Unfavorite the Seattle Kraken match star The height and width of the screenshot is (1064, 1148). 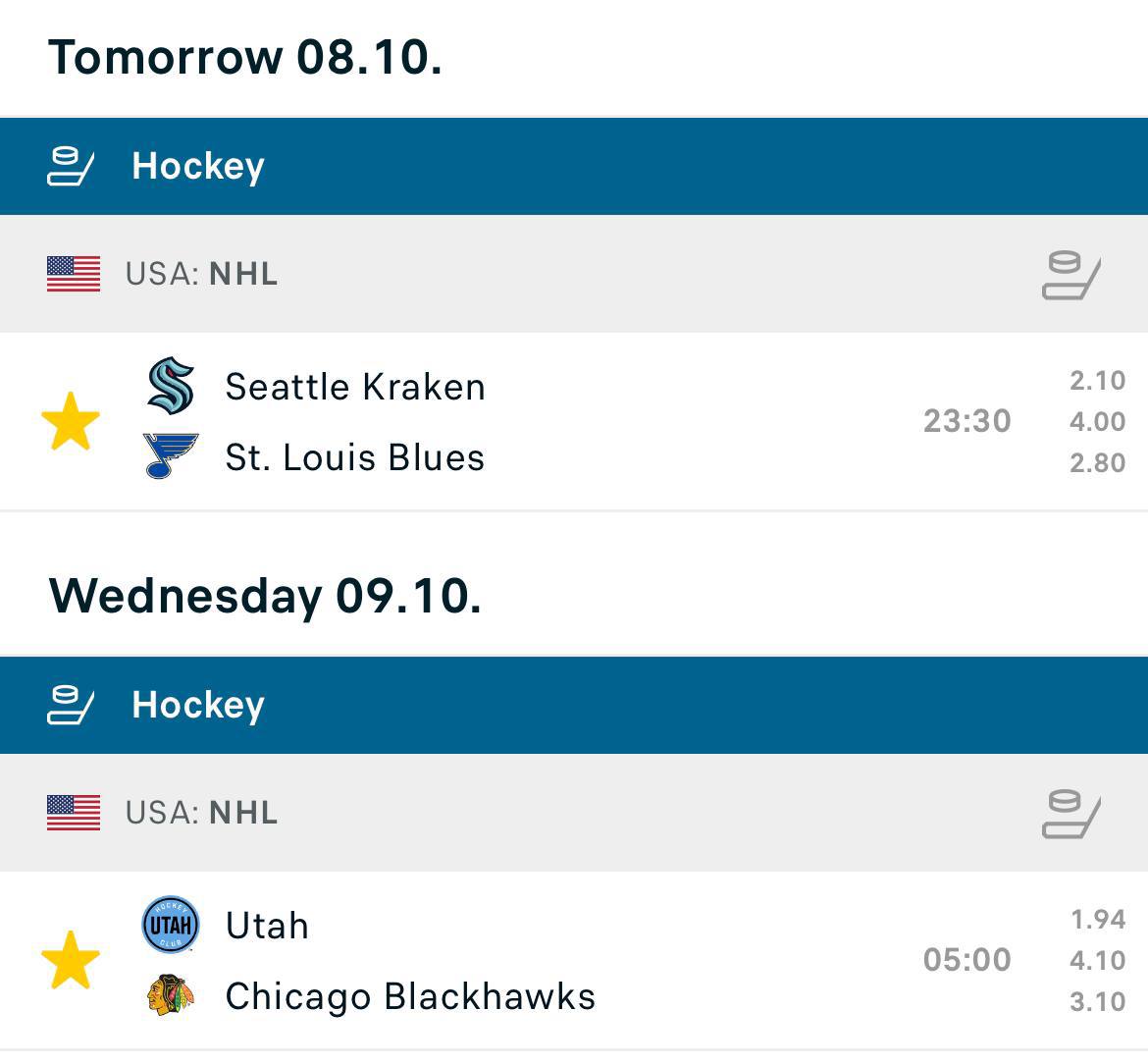[x=71, y=421]
